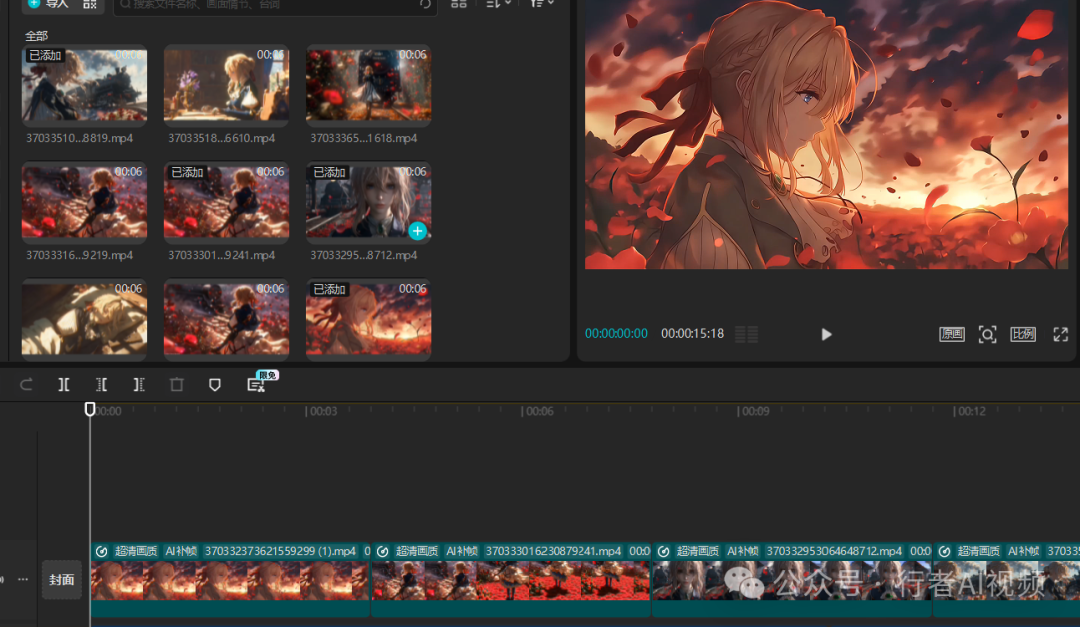1080x627 pixels.
Task: Click the 37033510...8819.mp4 file name
Action: (79, 138)
